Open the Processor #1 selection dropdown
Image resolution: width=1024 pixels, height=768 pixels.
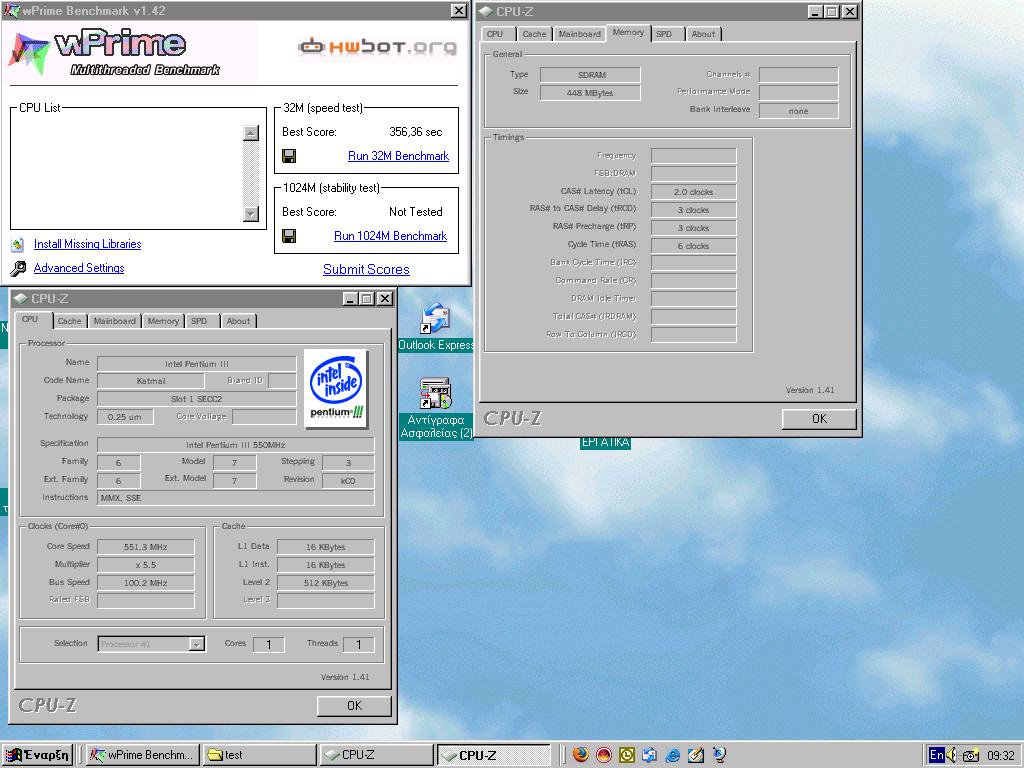(196, 644)
